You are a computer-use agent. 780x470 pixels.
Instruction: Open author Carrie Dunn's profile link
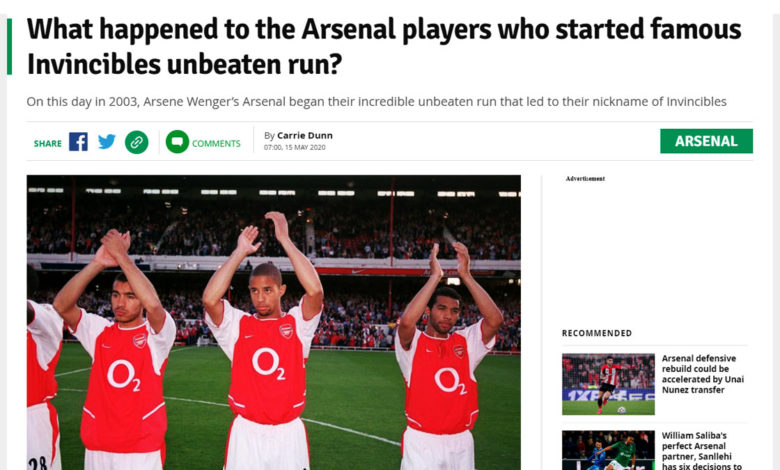[x=305, y=135]
